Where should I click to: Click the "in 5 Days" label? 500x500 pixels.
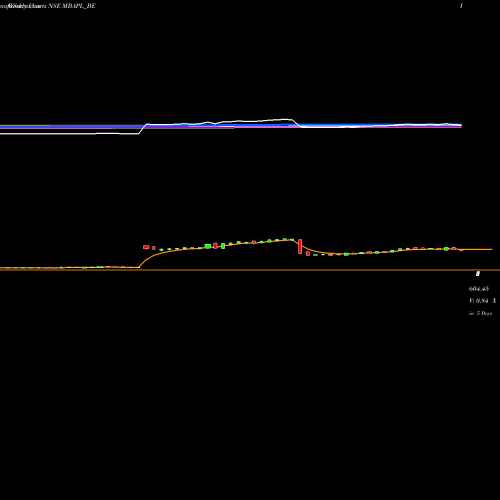481,313
